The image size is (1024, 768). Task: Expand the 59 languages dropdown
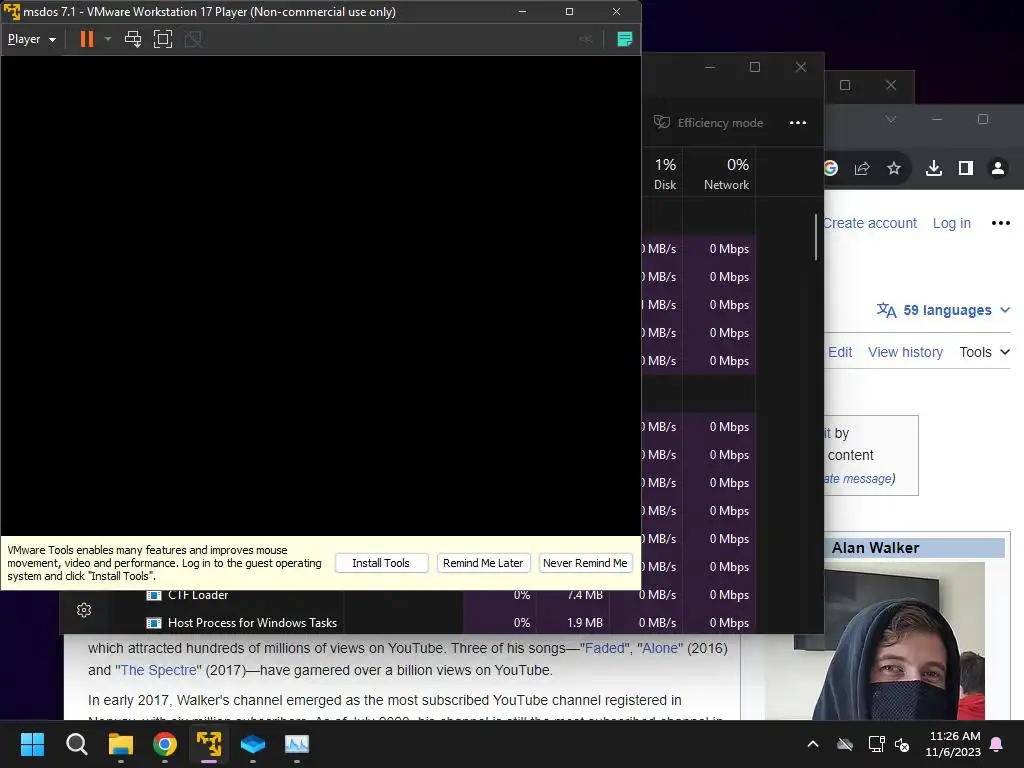(x=943, y=310)
